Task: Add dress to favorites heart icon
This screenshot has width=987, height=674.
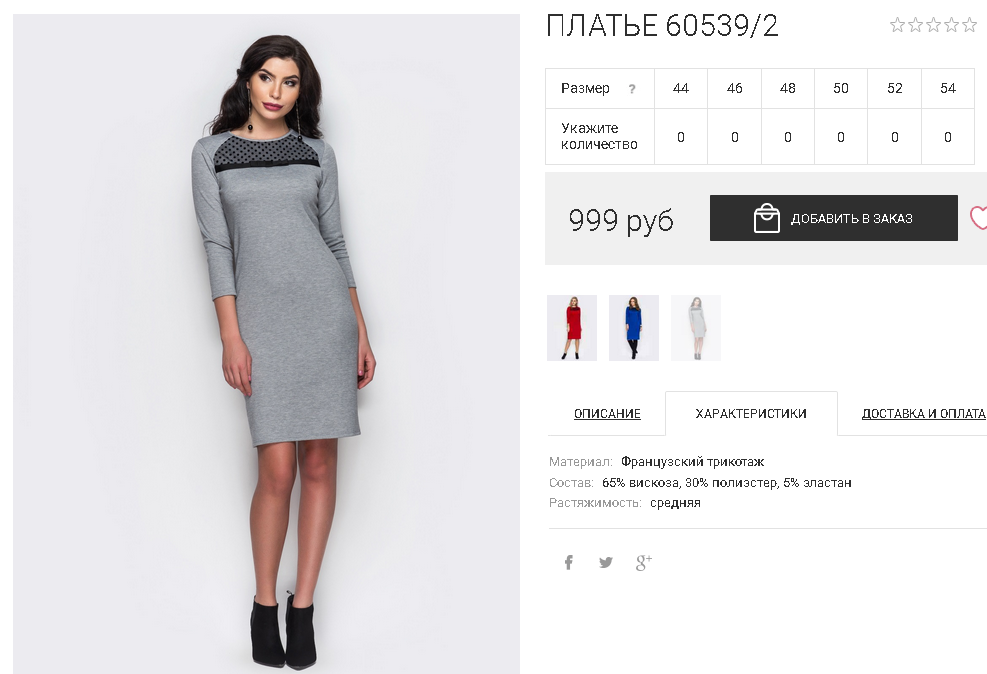Action: coord(979,218)
